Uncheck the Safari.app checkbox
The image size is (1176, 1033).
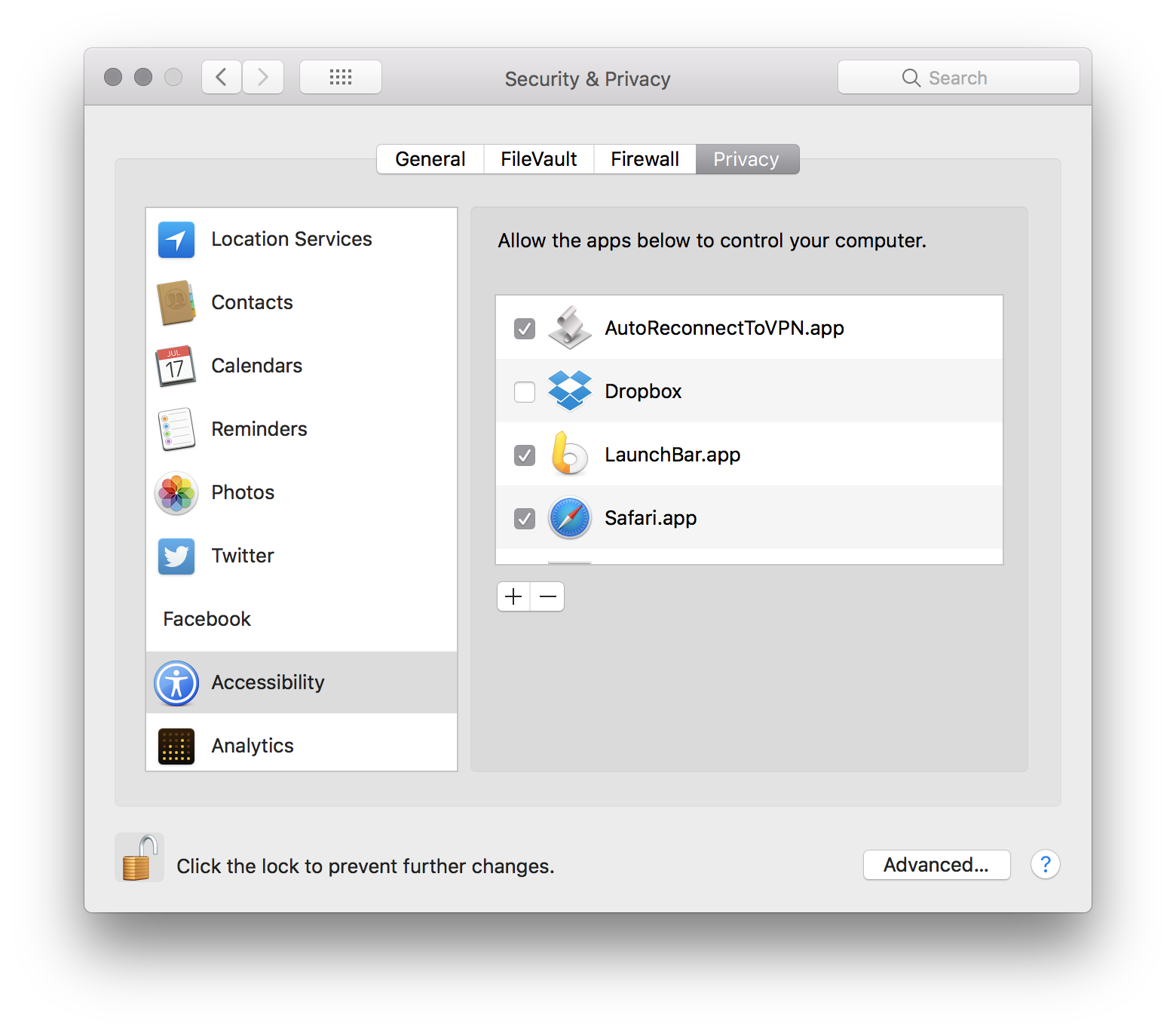[525, 519]
